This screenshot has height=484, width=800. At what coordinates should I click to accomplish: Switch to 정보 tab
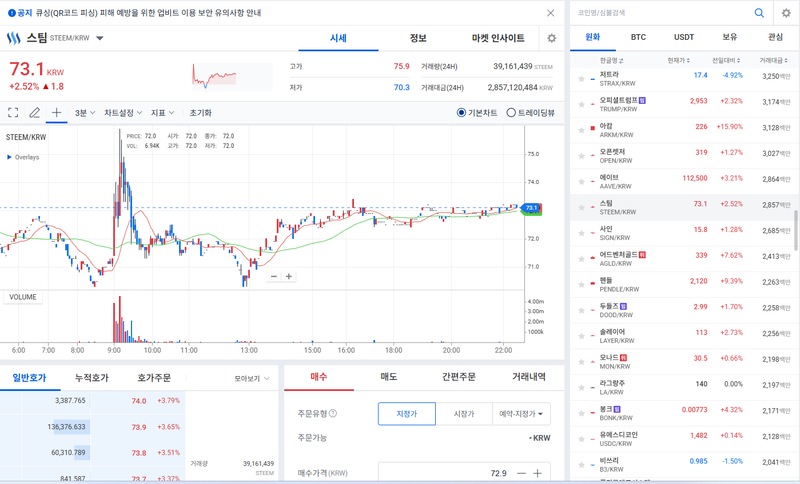[x=418, y=38]
